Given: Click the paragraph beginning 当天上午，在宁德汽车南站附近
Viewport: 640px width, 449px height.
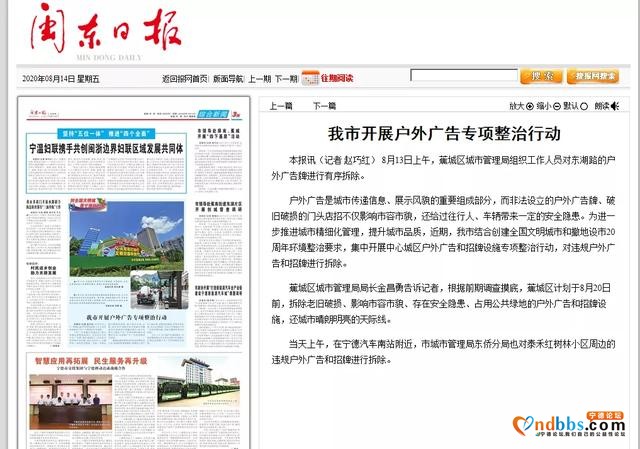Looking at the screenshot, I should [x=443, y=352].
